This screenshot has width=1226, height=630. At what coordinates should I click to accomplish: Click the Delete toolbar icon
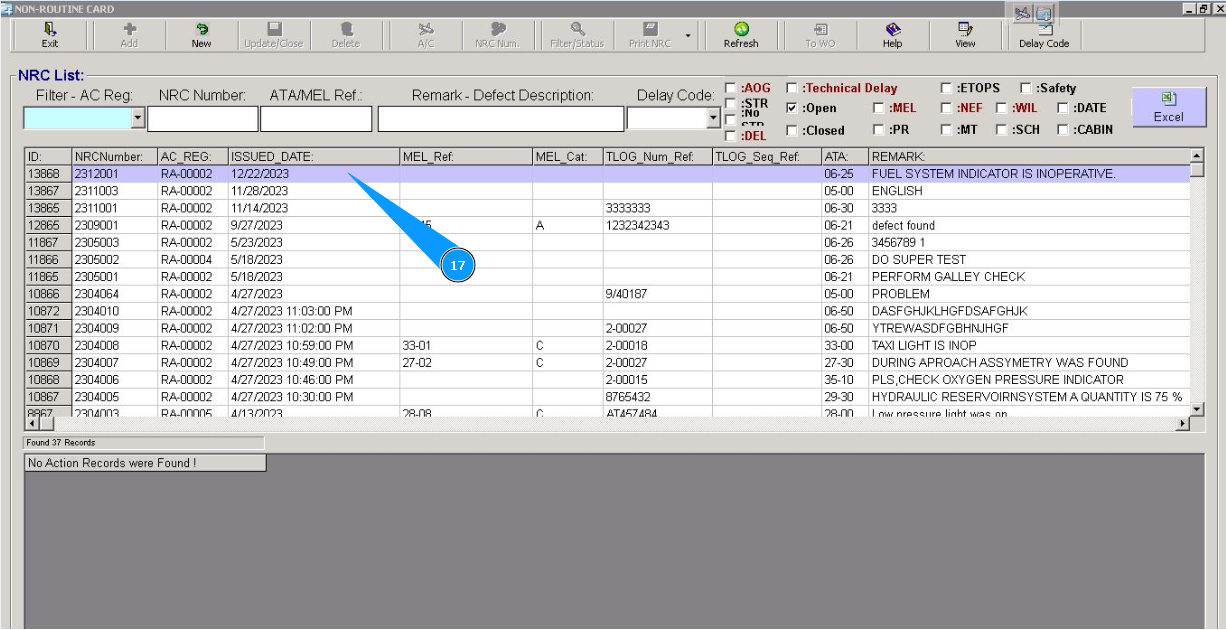point(345,35)
